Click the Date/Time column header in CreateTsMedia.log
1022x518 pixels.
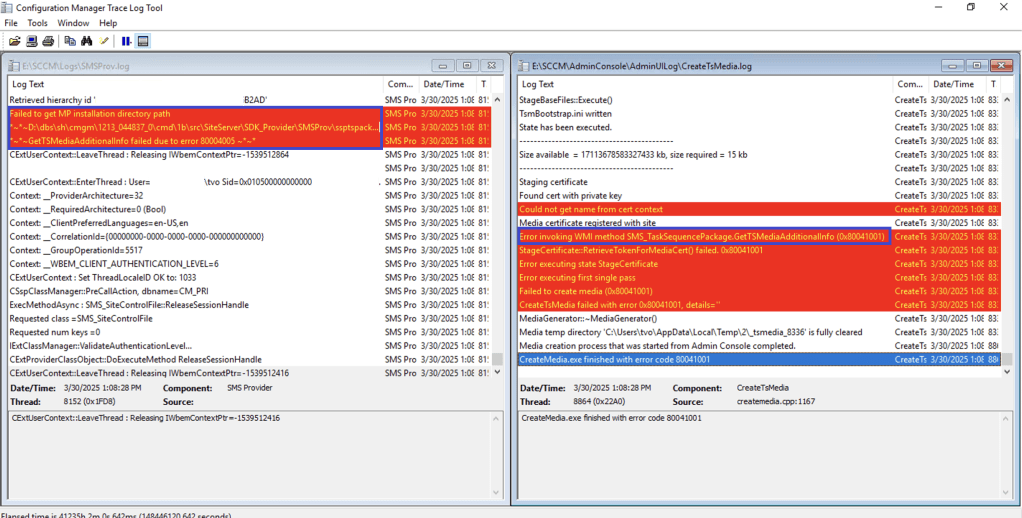pos(952,85)
